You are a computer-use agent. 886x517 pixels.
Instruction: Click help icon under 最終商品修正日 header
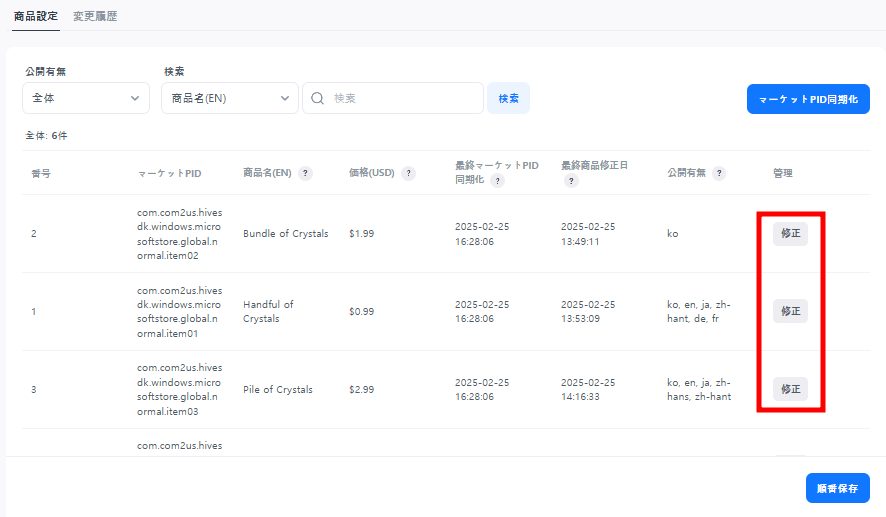click(x=571, y=181)
